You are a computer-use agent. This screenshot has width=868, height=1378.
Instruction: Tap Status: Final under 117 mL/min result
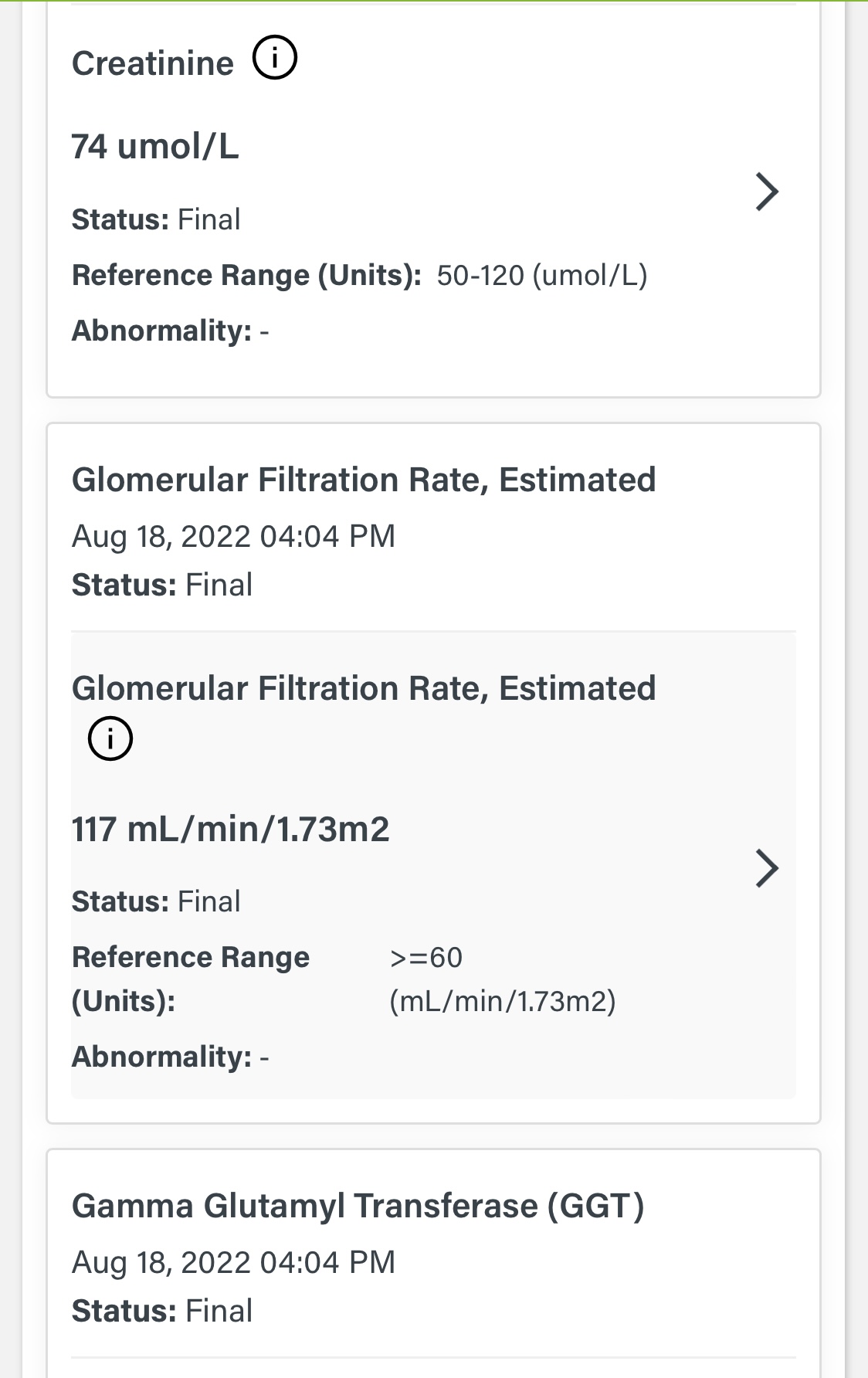[x=156, y=901]
